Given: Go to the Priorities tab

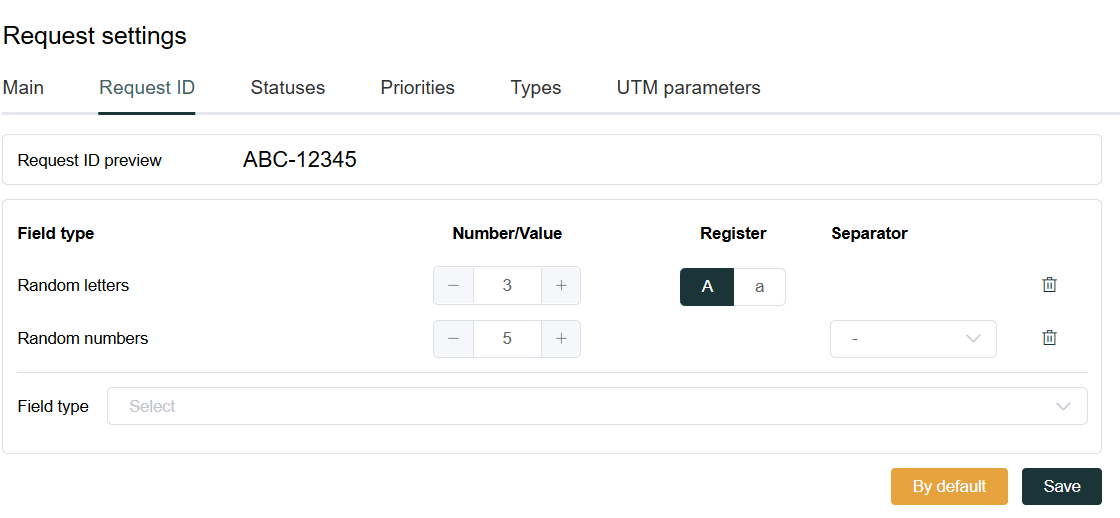Looking at the screenshot, I should tap(417, 88).
